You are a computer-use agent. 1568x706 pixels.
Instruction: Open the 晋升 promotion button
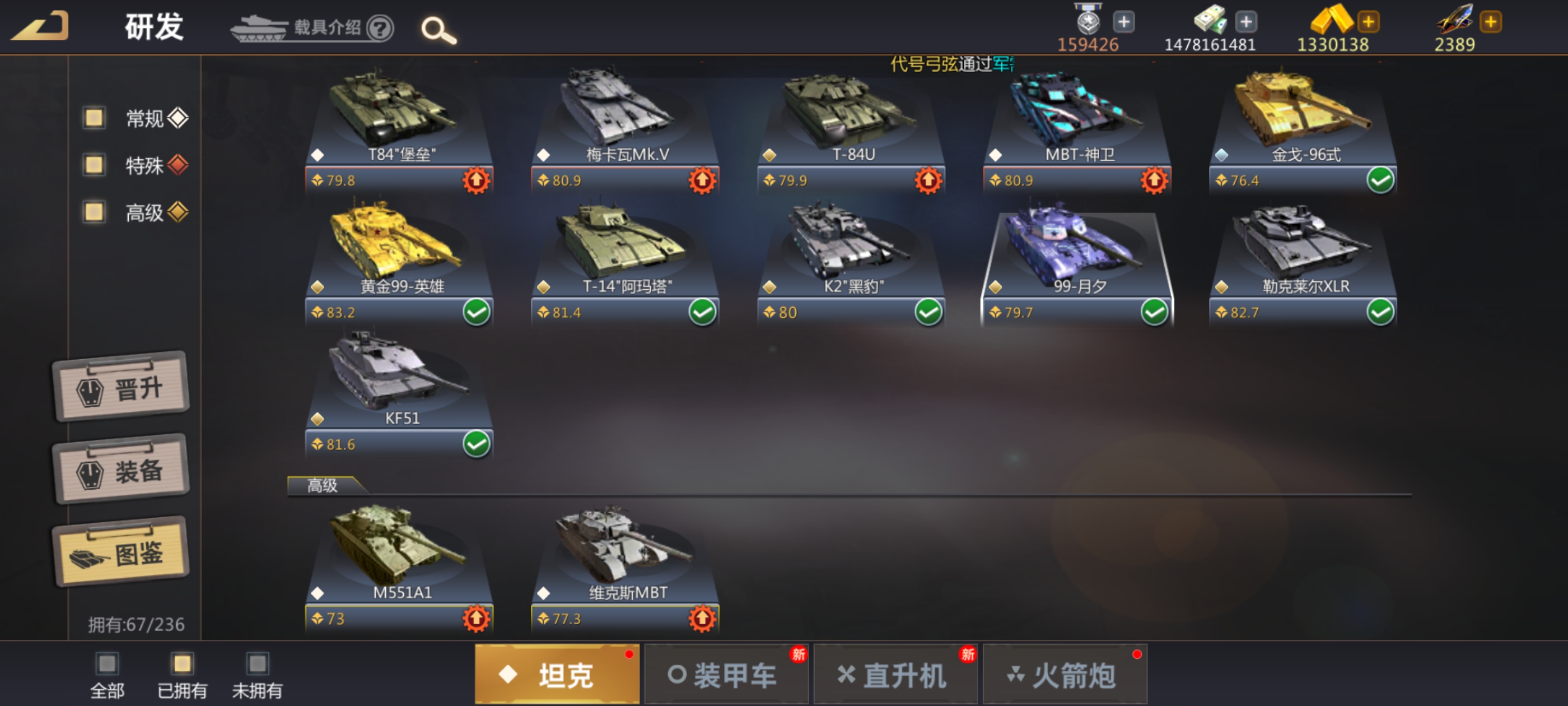tap(120, 387)
